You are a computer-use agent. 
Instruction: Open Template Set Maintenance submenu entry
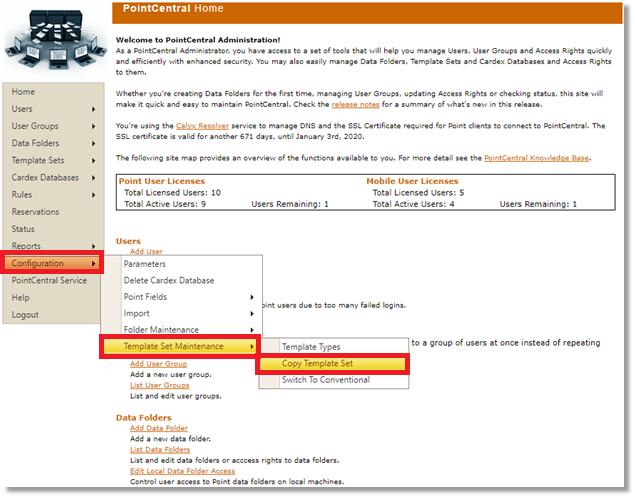[x=179, y=347]
